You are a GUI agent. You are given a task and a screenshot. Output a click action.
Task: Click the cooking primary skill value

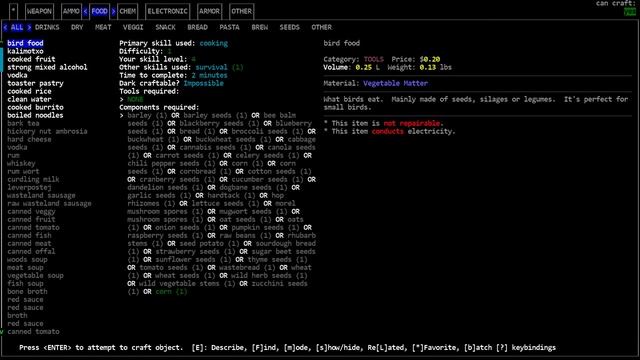click(213, 43)
